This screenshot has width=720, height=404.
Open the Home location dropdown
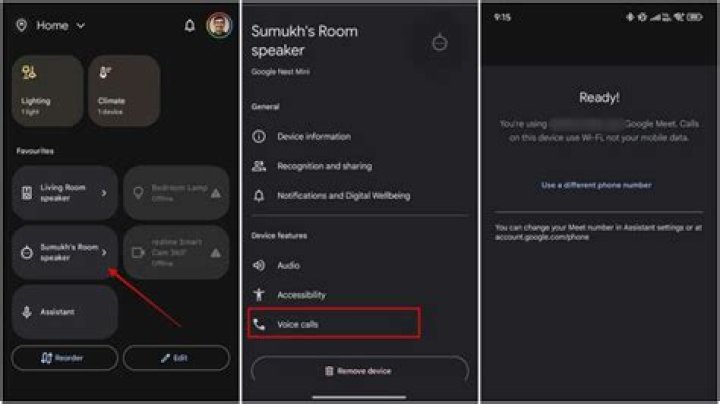click(61, 25)
